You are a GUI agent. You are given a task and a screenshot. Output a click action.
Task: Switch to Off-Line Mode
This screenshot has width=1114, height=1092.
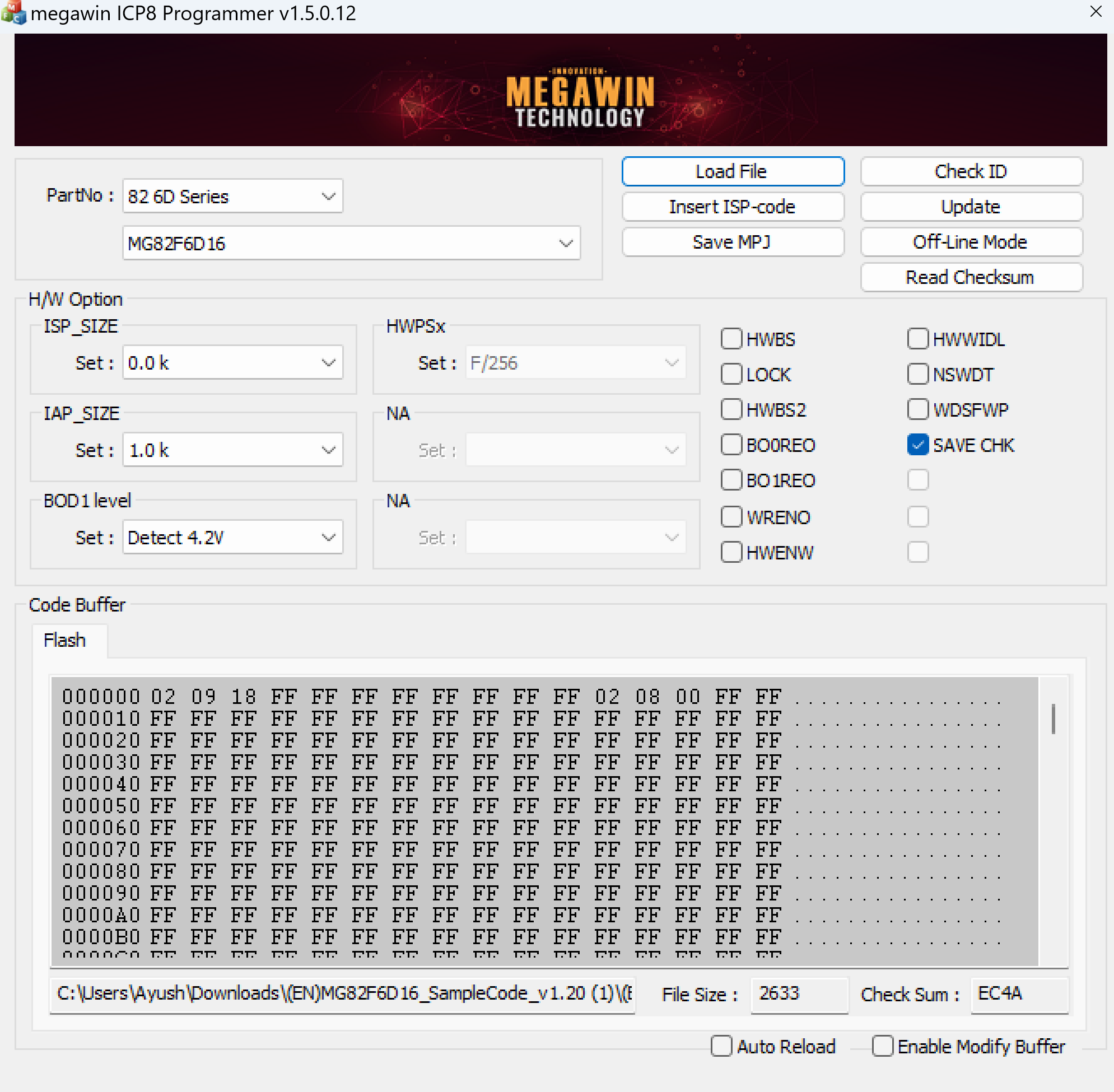[971, 242]
